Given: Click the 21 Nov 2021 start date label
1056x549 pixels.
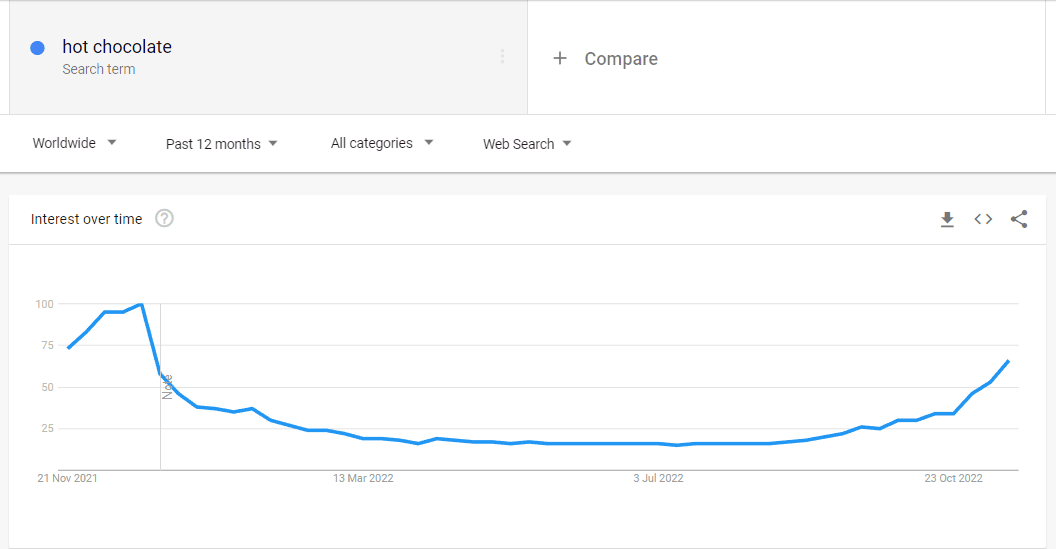Looking at the screenshot, I should click(x=67, y=478).
